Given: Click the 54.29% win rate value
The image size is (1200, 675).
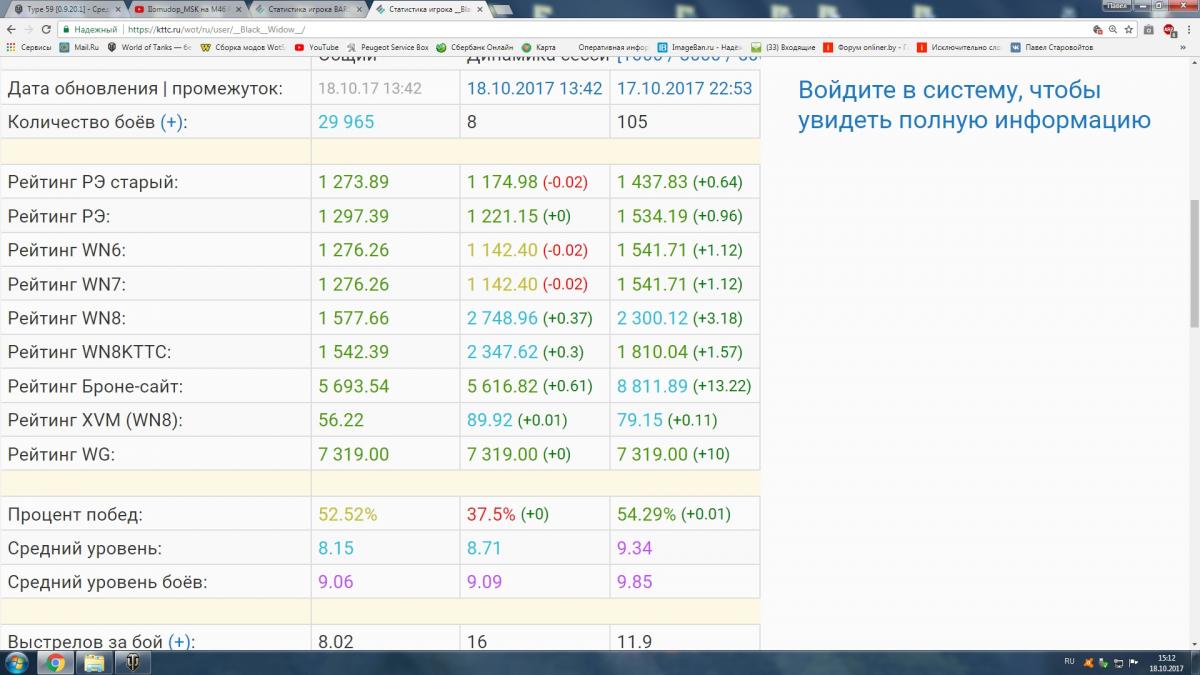Looking at the screenshot, I should pos(646,515).
